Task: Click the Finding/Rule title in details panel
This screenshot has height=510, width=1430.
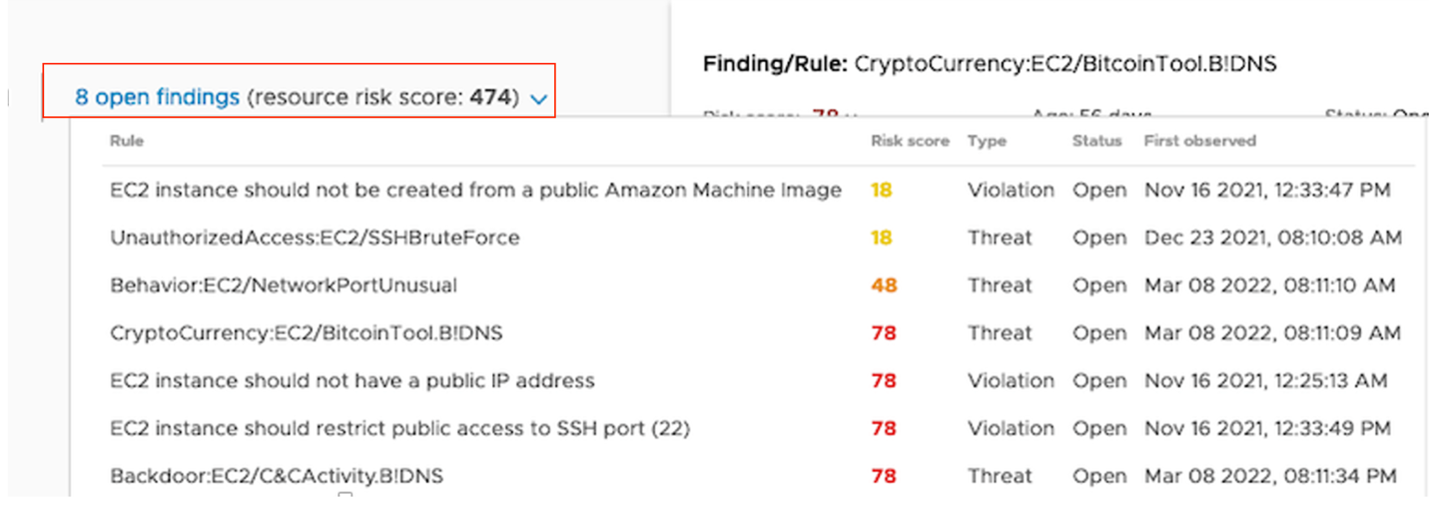Action: pyautogui.click(x=989, y=64)
